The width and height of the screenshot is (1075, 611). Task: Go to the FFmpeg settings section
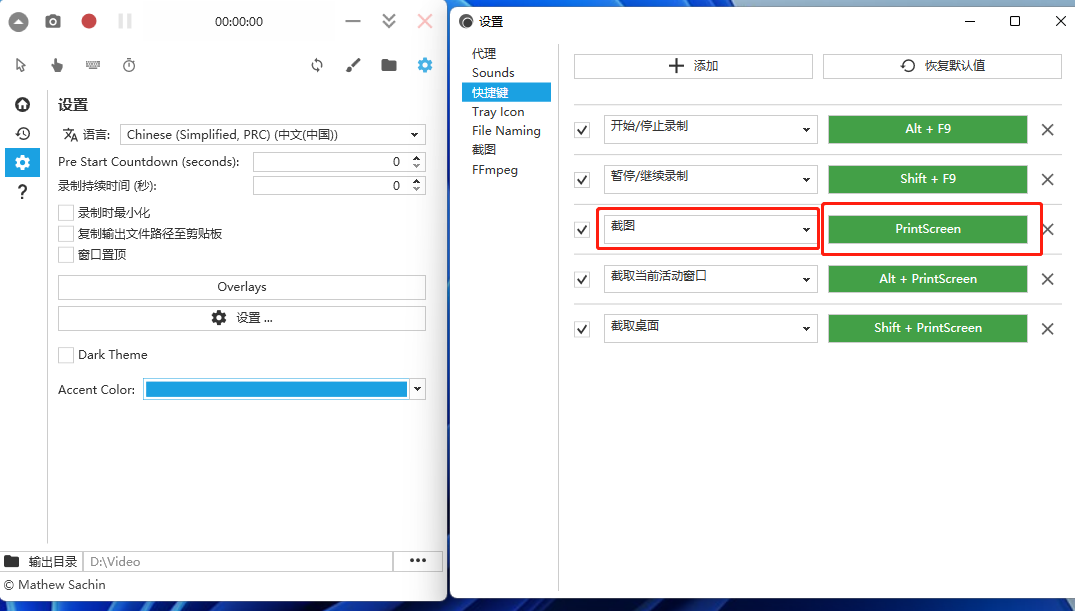(494, 169)
